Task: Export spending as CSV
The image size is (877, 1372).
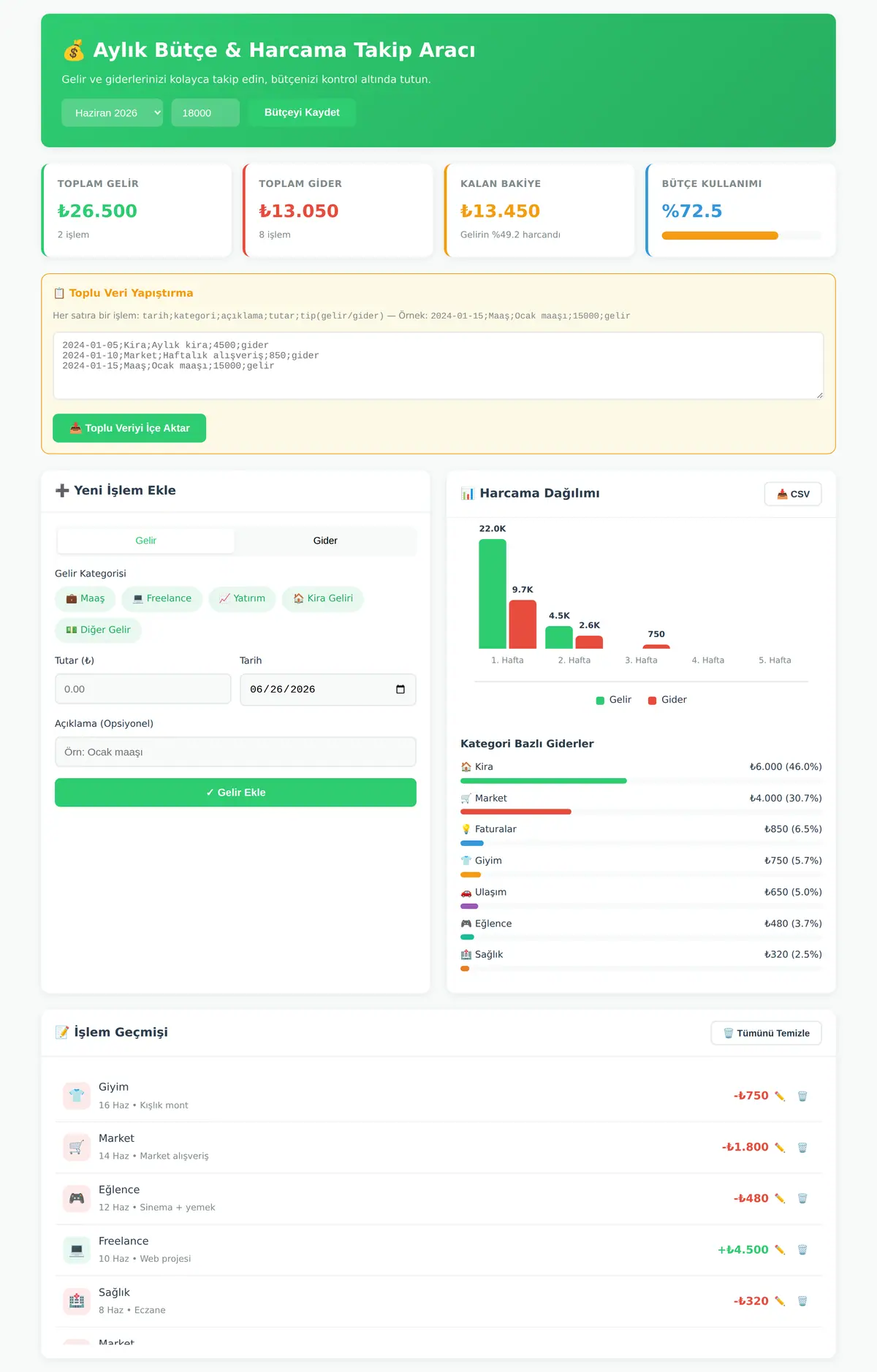Action: (793, 494)
